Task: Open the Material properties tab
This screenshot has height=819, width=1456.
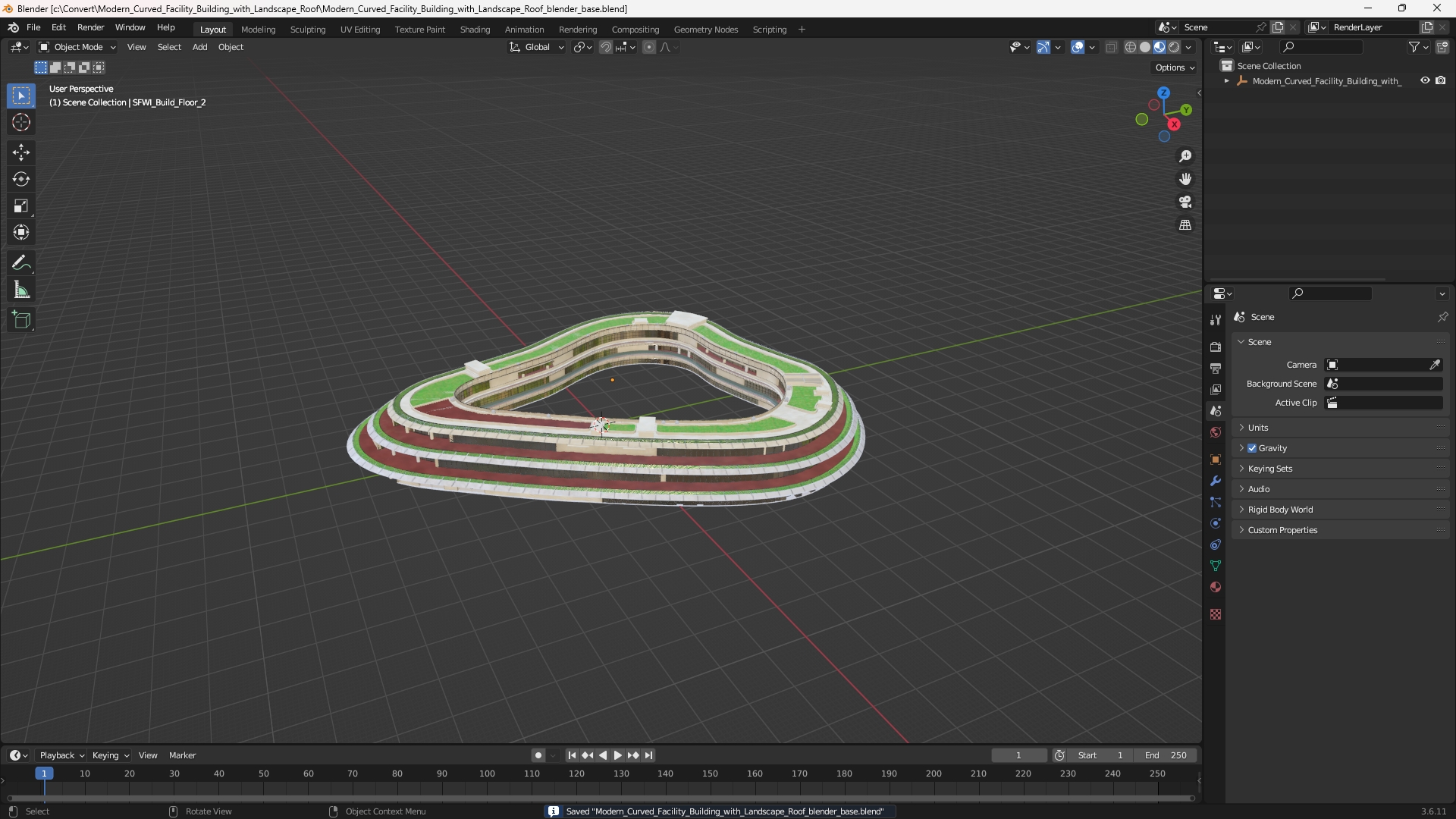Action: click(1216, 587)
